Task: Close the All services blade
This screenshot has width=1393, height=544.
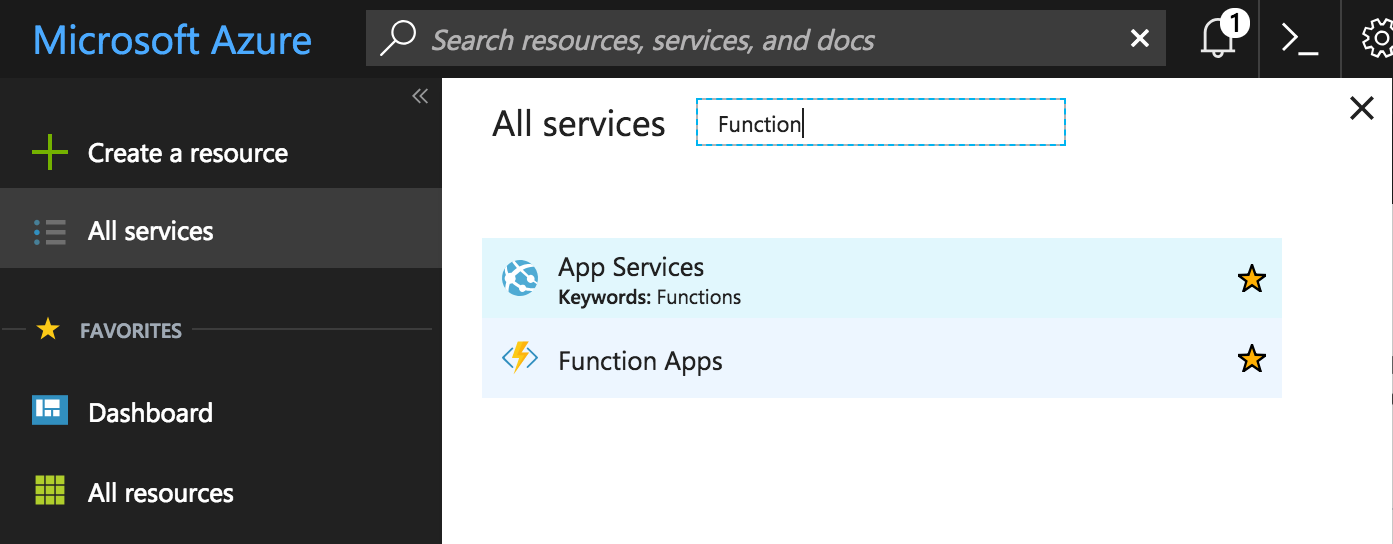Action: [x=1362, y=108]
